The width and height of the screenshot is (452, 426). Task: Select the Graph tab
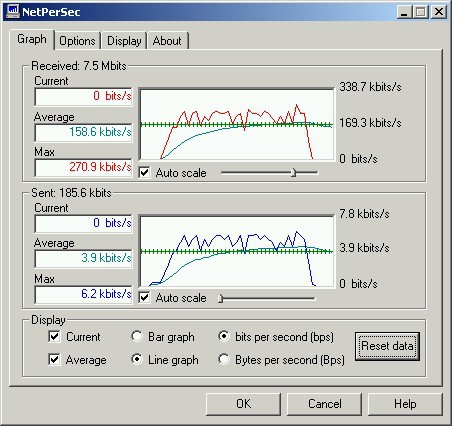[x=32, y=39]
